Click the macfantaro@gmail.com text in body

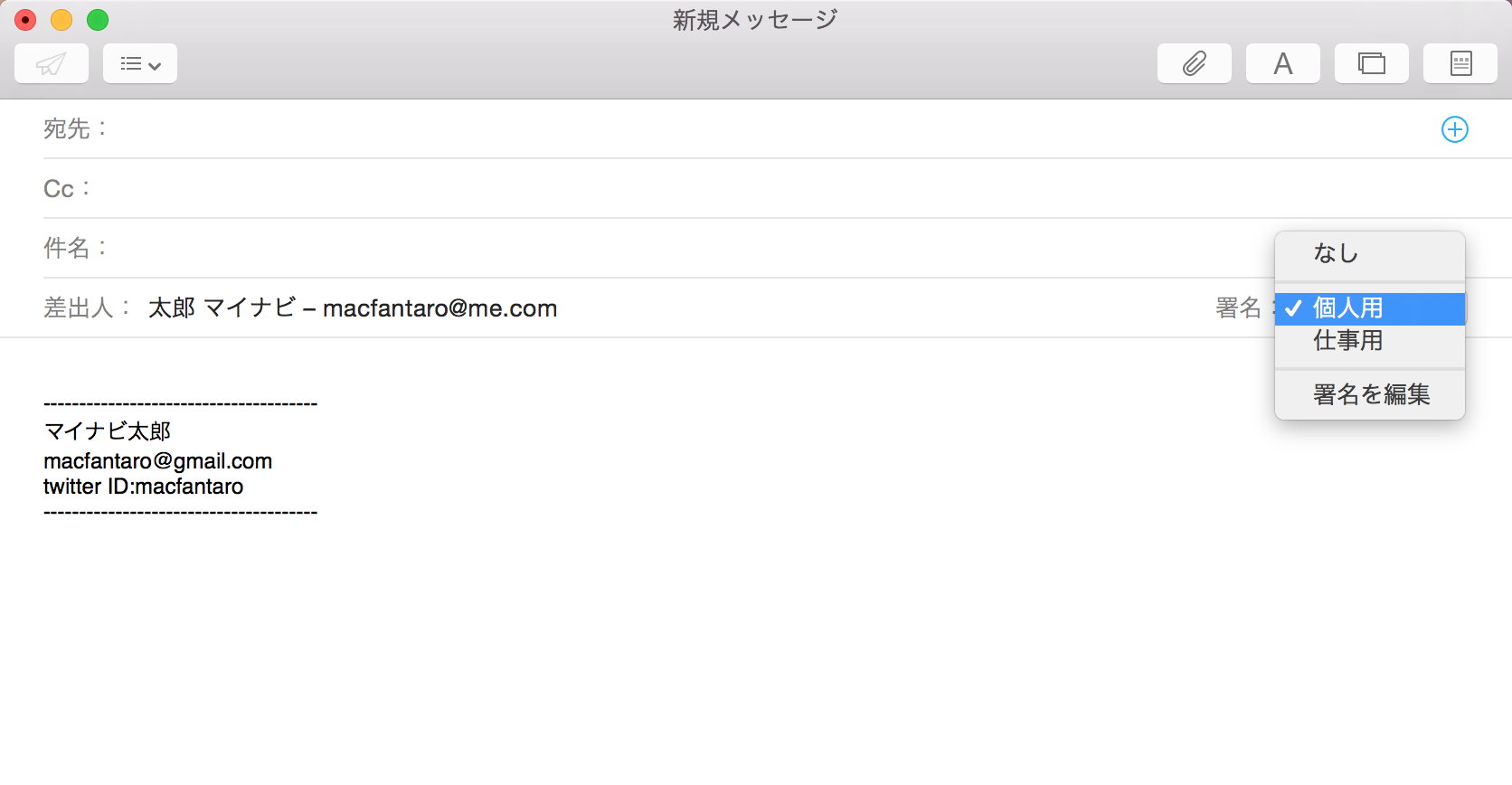tap(158, 461)
